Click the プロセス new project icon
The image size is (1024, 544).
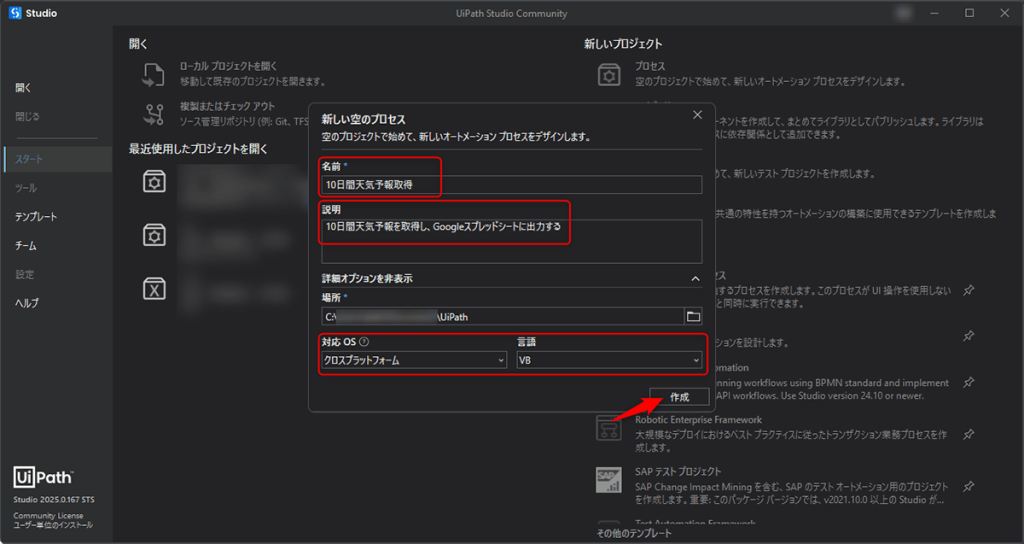[609, 74]
